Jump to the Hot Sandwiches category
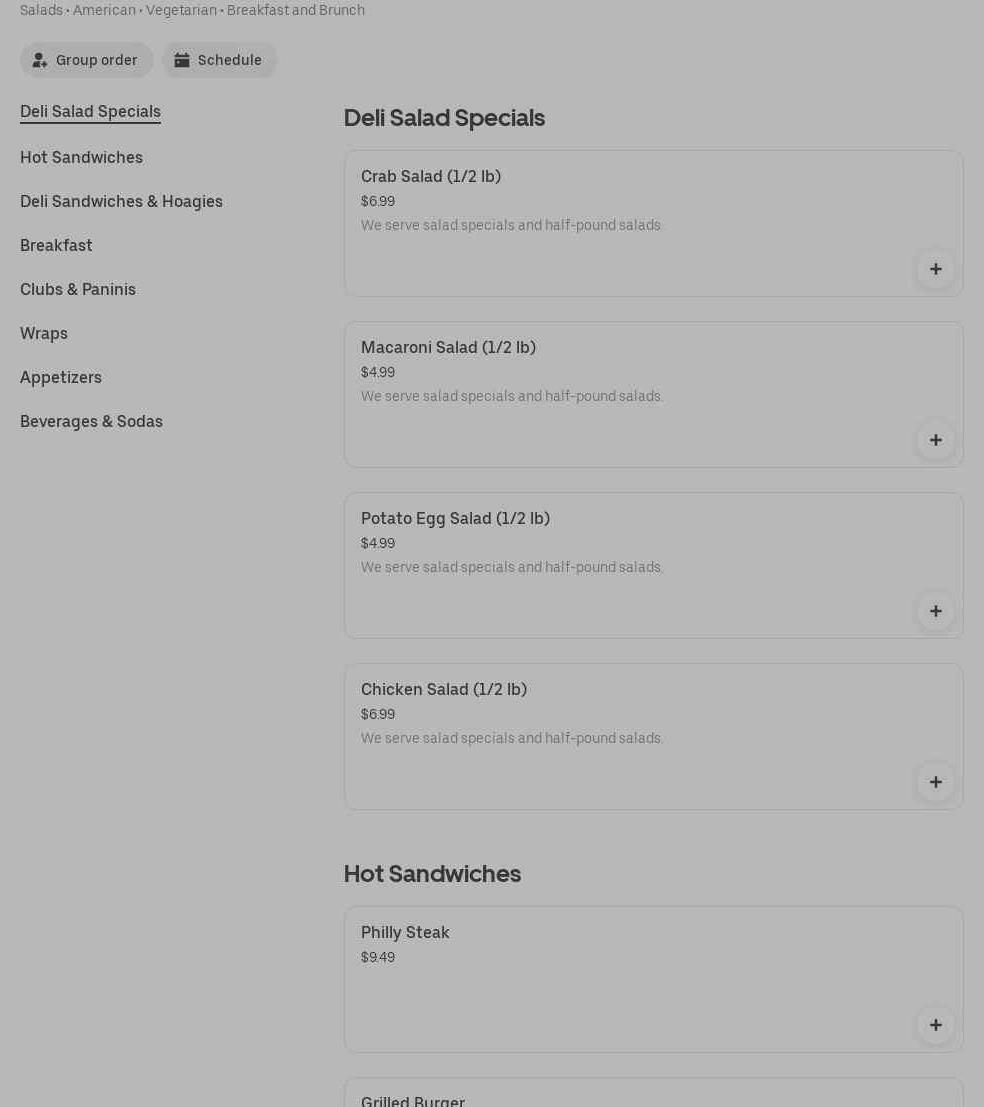The height and width of the screenshot is (1107, 984). click(x=81, y=158)
